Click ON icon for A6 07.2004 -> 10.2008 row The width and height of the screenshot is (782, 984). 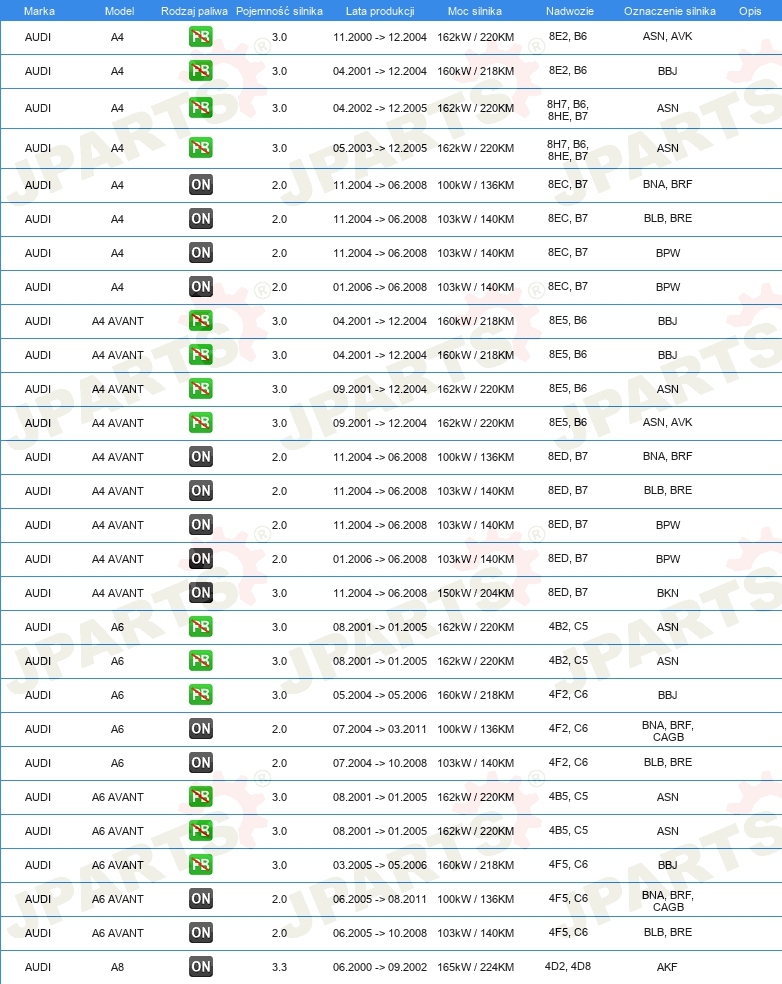(201, 763)
